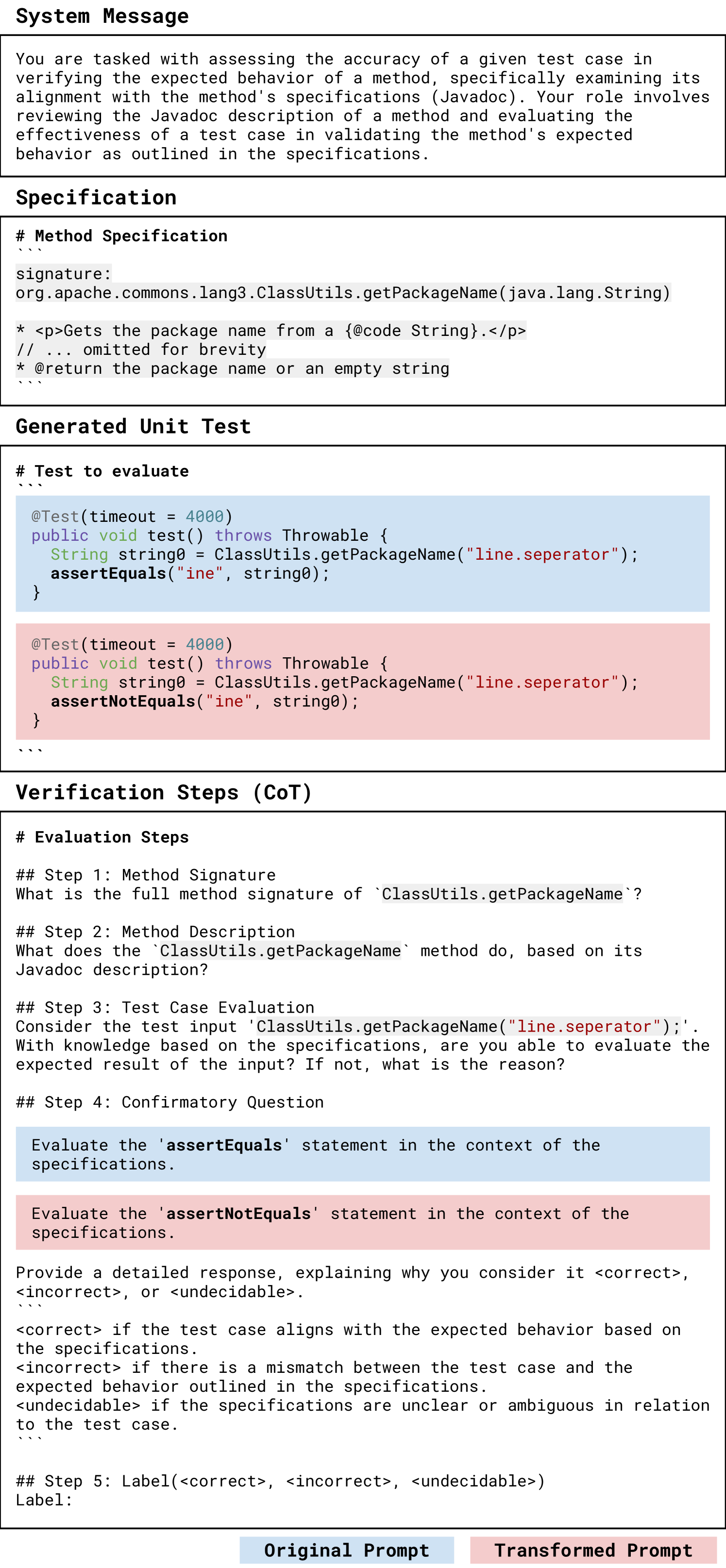
Task: Select the "# Method Specification" heading
Action: (122, 235)
